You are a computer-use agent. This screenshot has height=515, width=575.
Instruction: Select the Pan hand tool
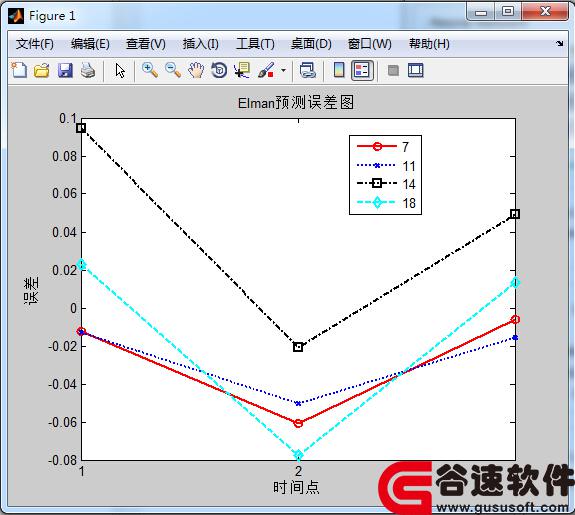[x=196, y=70]
